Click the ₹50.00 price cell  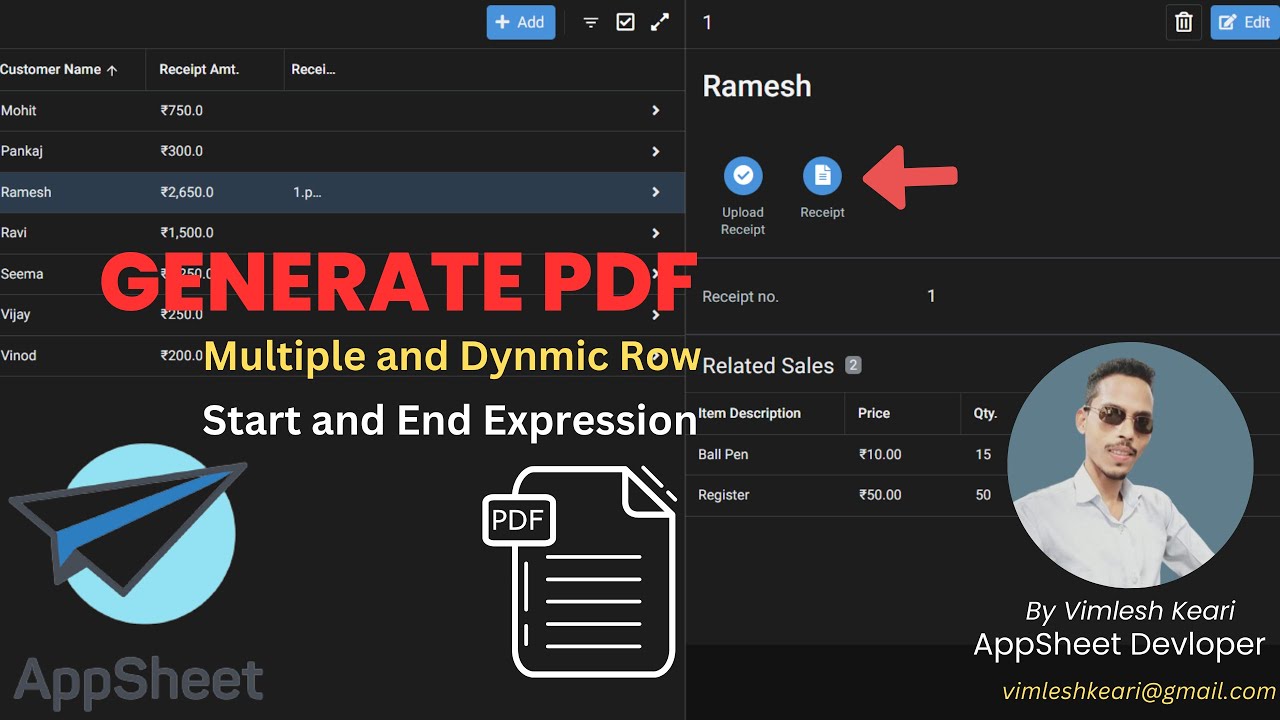pos(880,496)
